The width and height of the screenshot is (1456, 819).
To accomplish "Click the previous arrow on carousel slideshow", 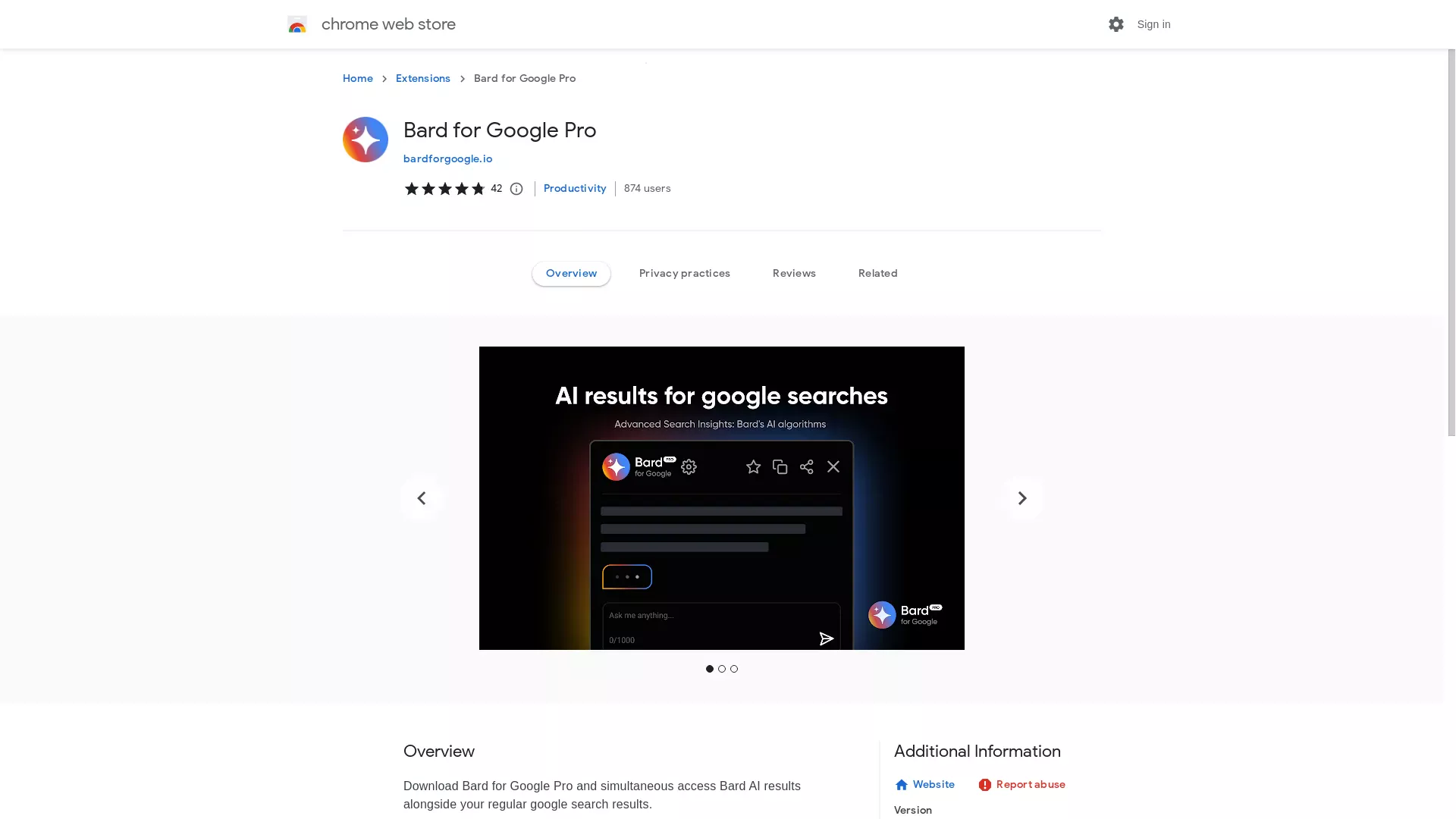I will (421, 498).
